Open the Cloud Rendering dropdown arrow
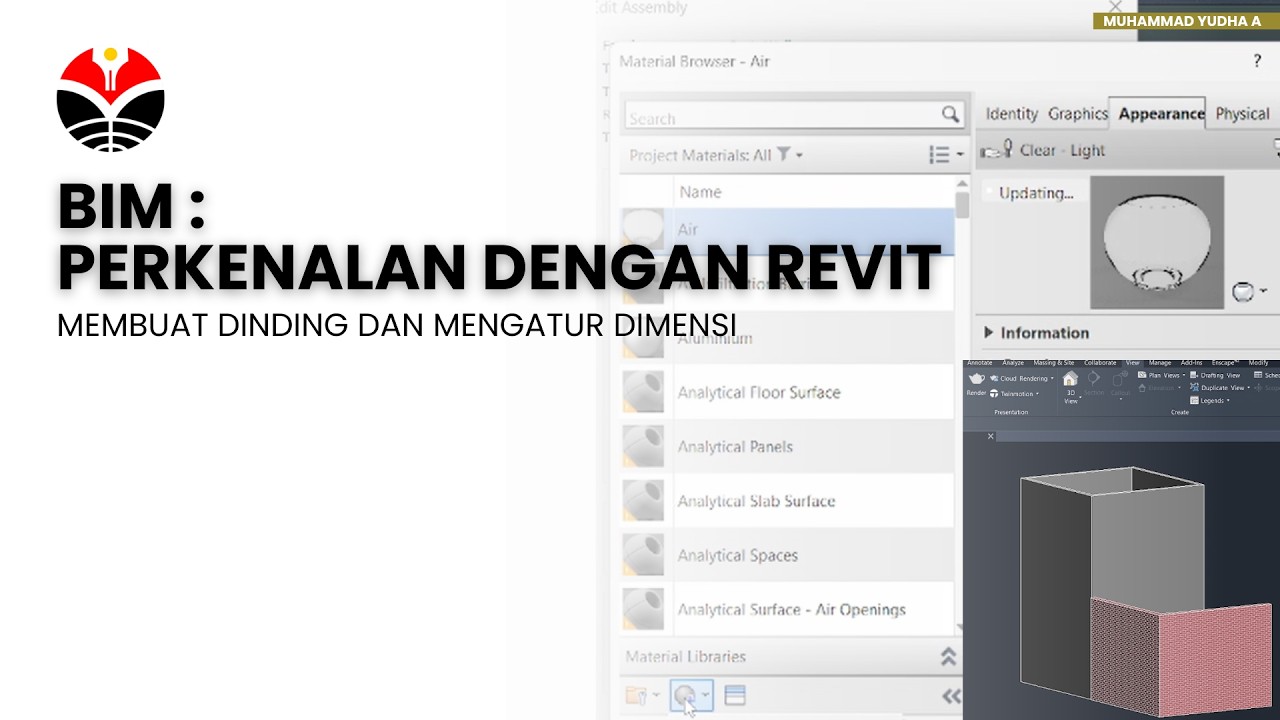The image size is (1280, 720). pyautogui.click(x=1052, y=379)
